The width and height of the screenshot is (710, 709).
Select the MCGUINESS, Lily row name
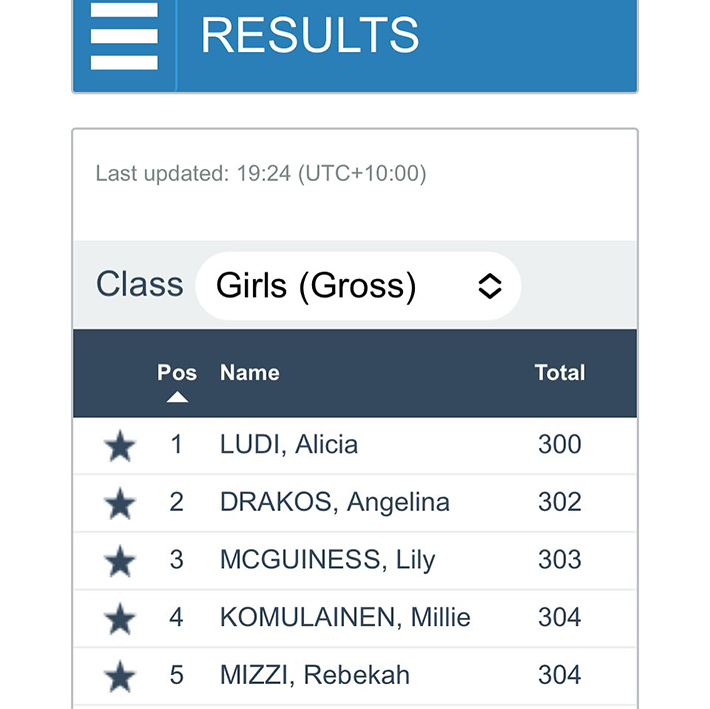pos(327,560)
